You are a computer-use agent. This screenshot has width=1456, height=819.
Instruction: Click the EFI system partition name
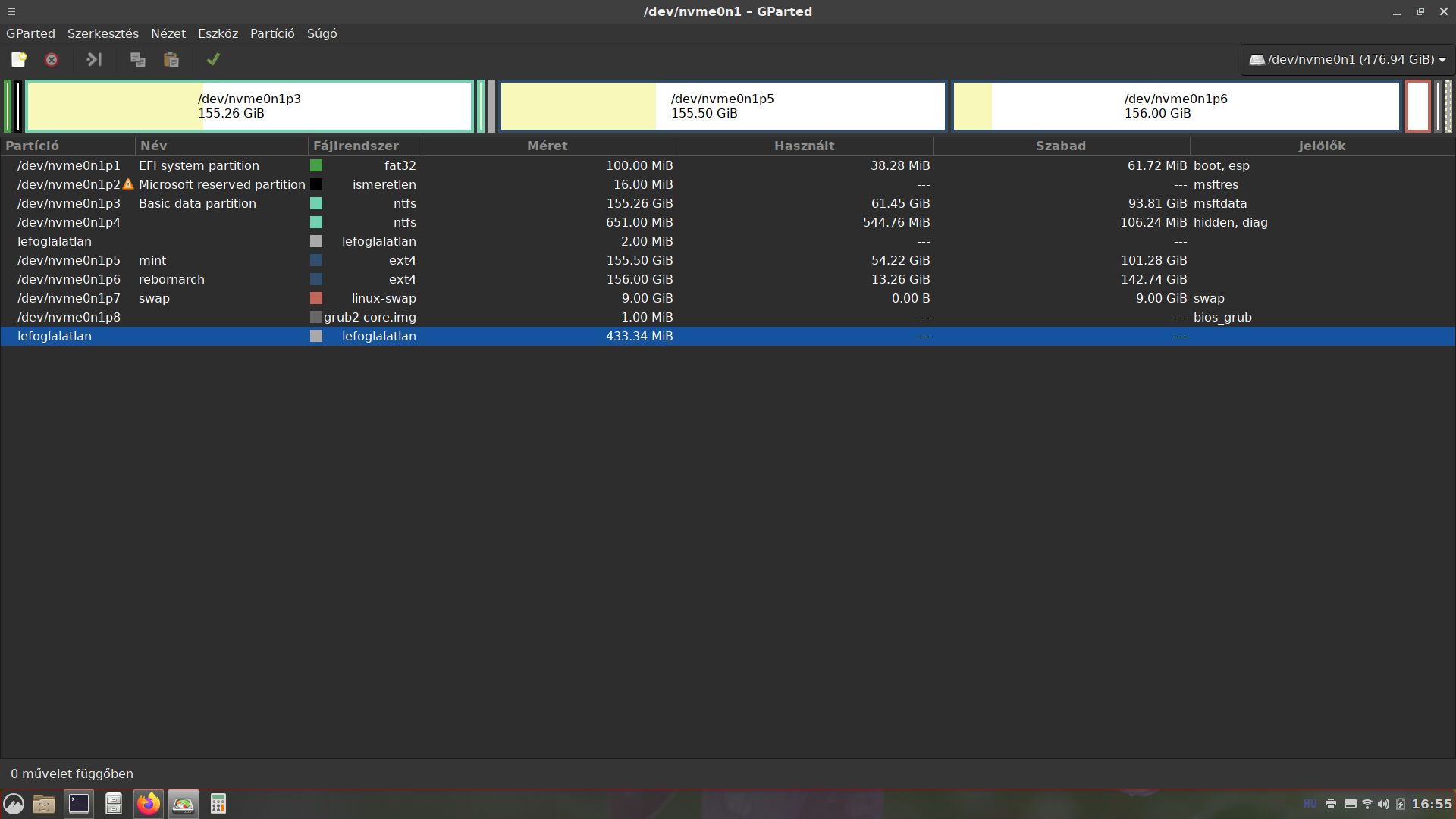pos(199,165)
